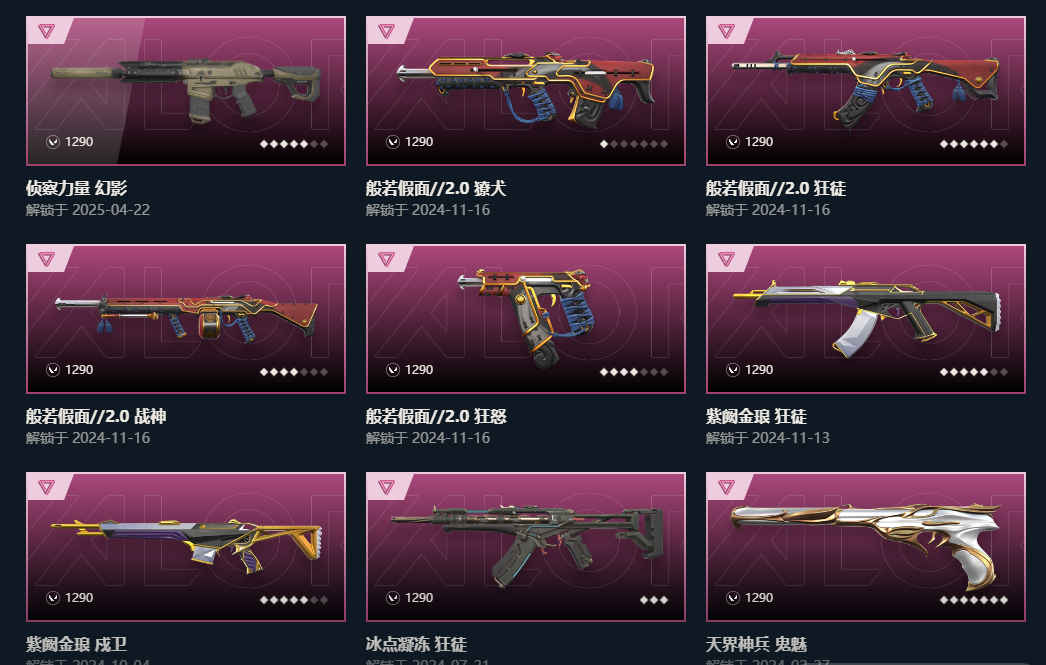
Task: Click the VP coin icon on the 般若假面//2.0 獠犬 card
Action: [x=393, y=141]
